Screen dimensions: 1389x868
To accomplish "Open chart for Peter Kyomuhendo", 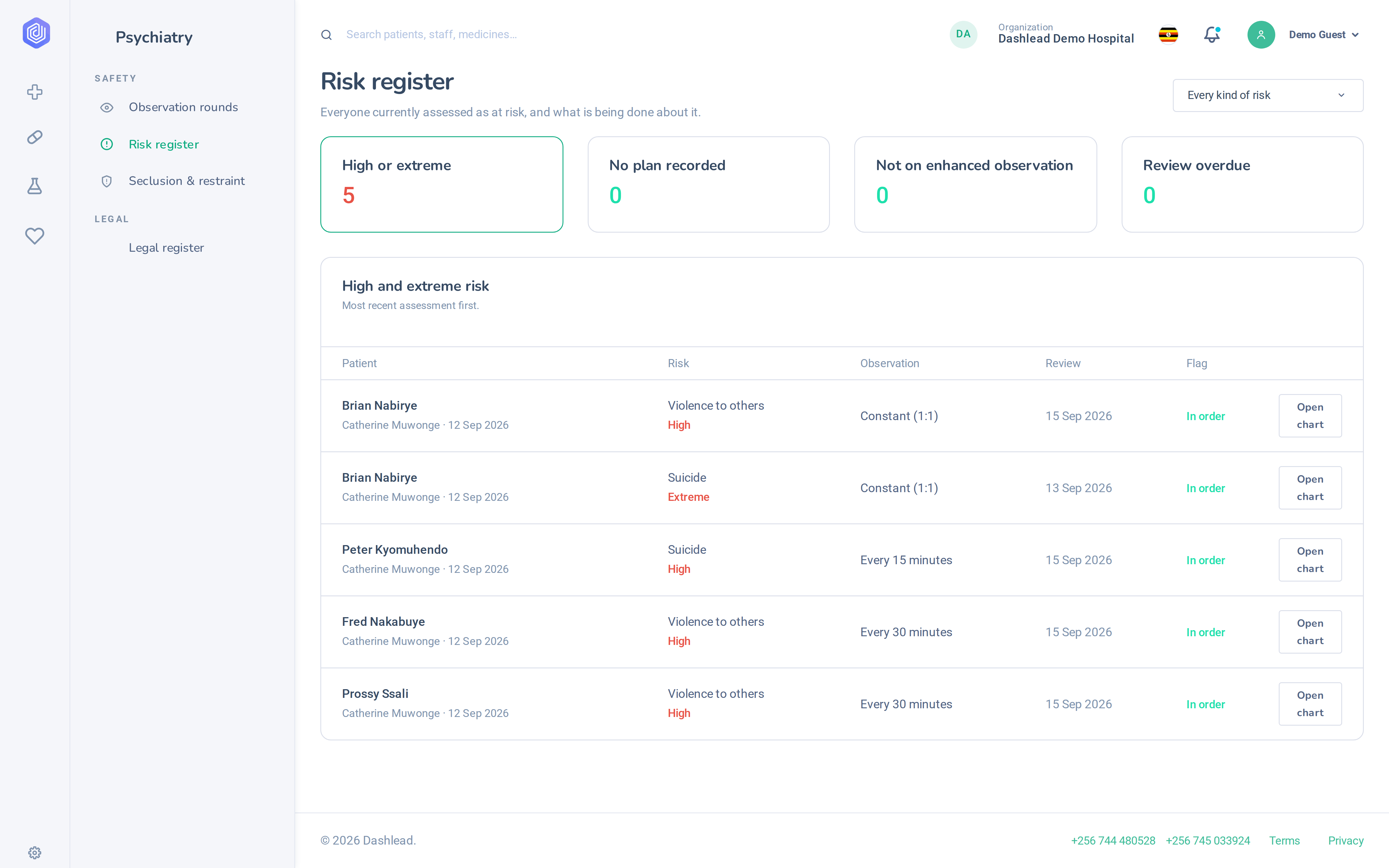I will click(1310, 560).
